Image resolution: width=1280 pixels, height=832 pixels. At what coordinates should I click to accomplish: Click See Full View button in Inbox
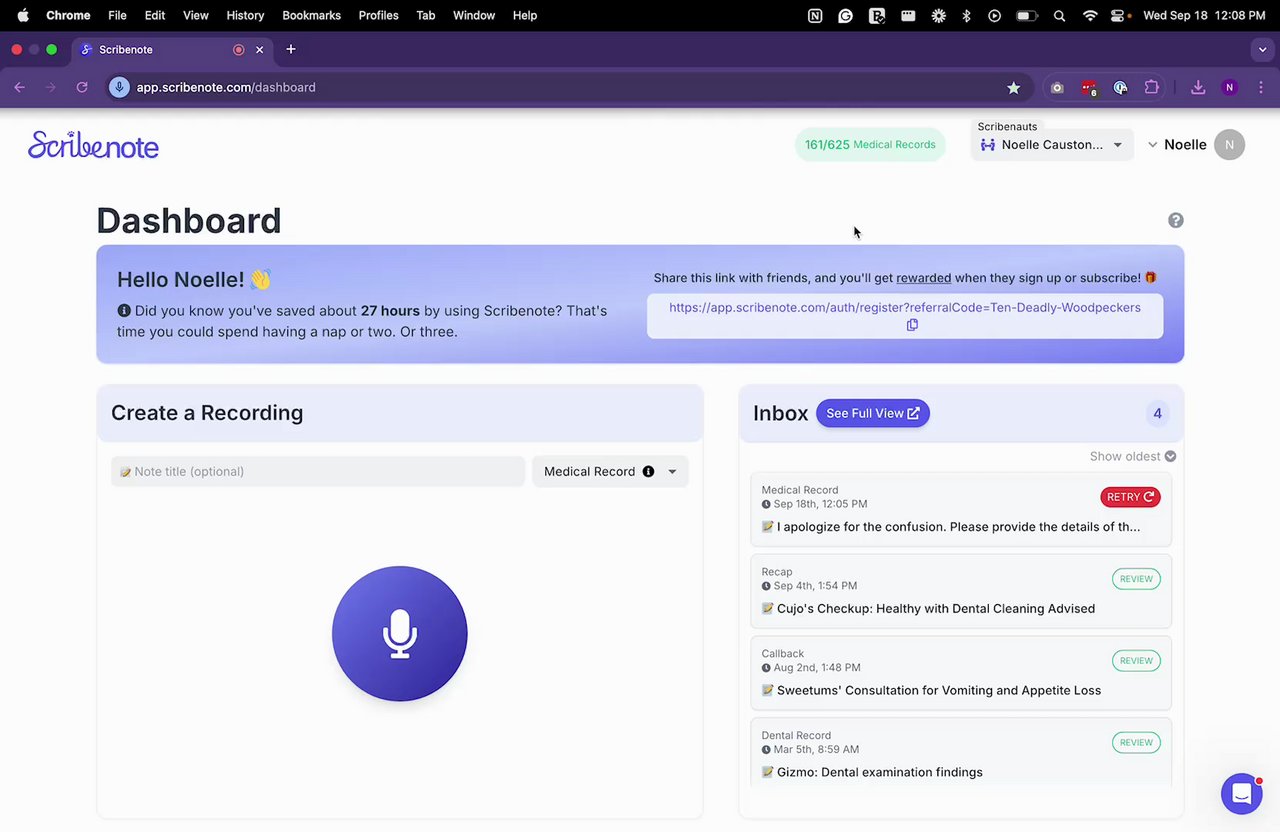coord(873,413)
